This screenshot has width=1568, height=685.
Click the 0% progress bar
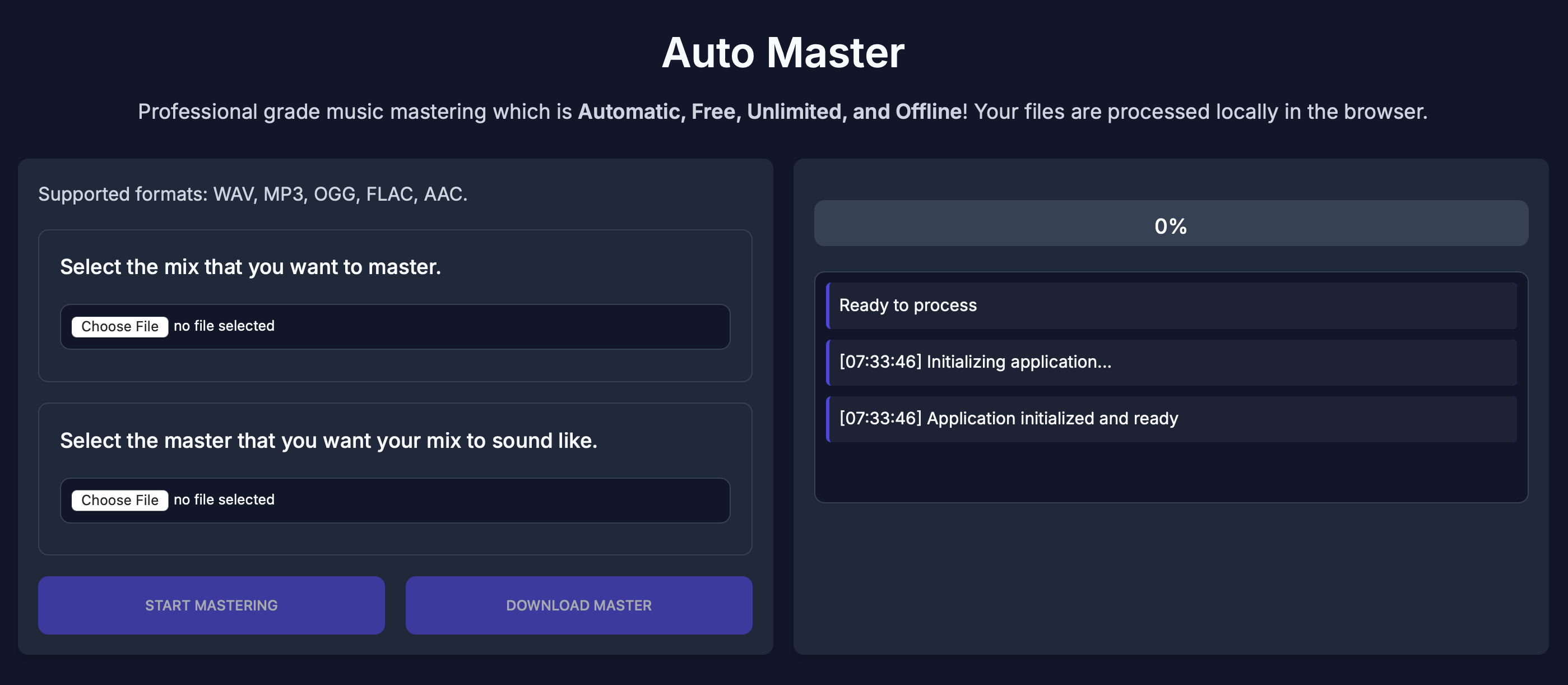1170,225
